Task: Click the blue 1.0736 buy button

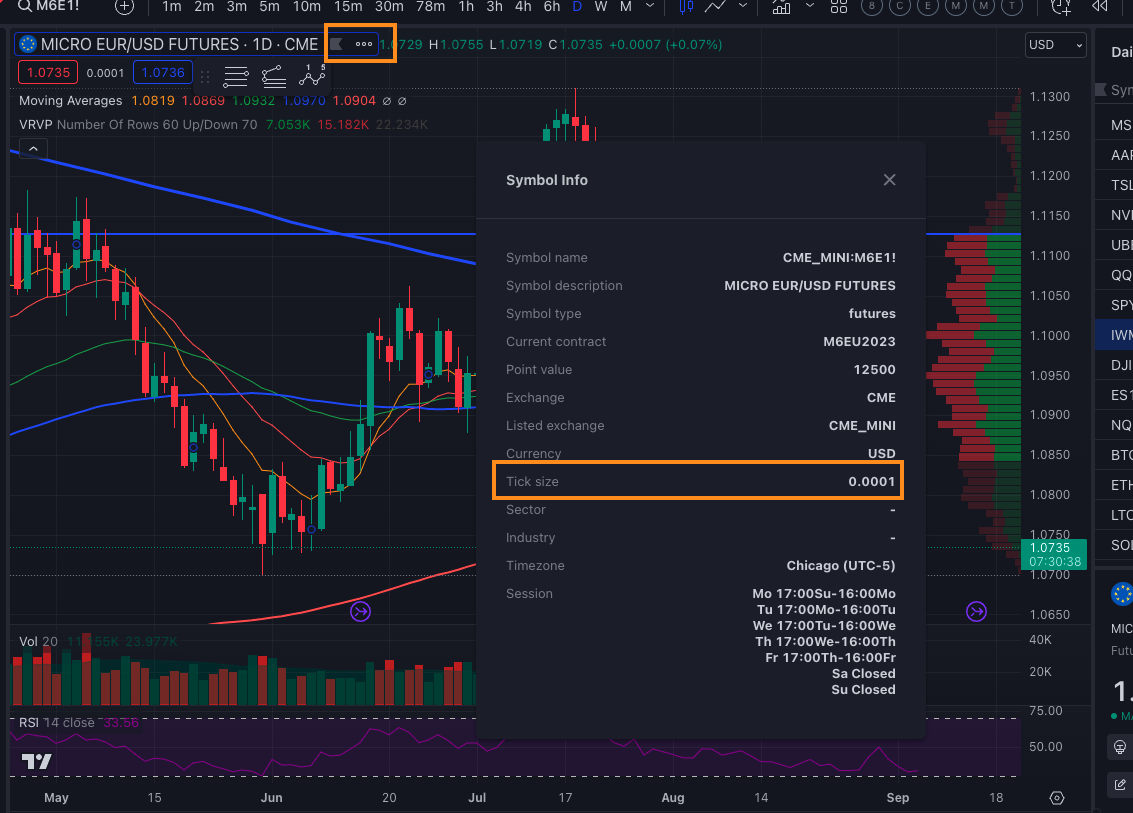Action: pyautogui.click(x=164, y=73)
